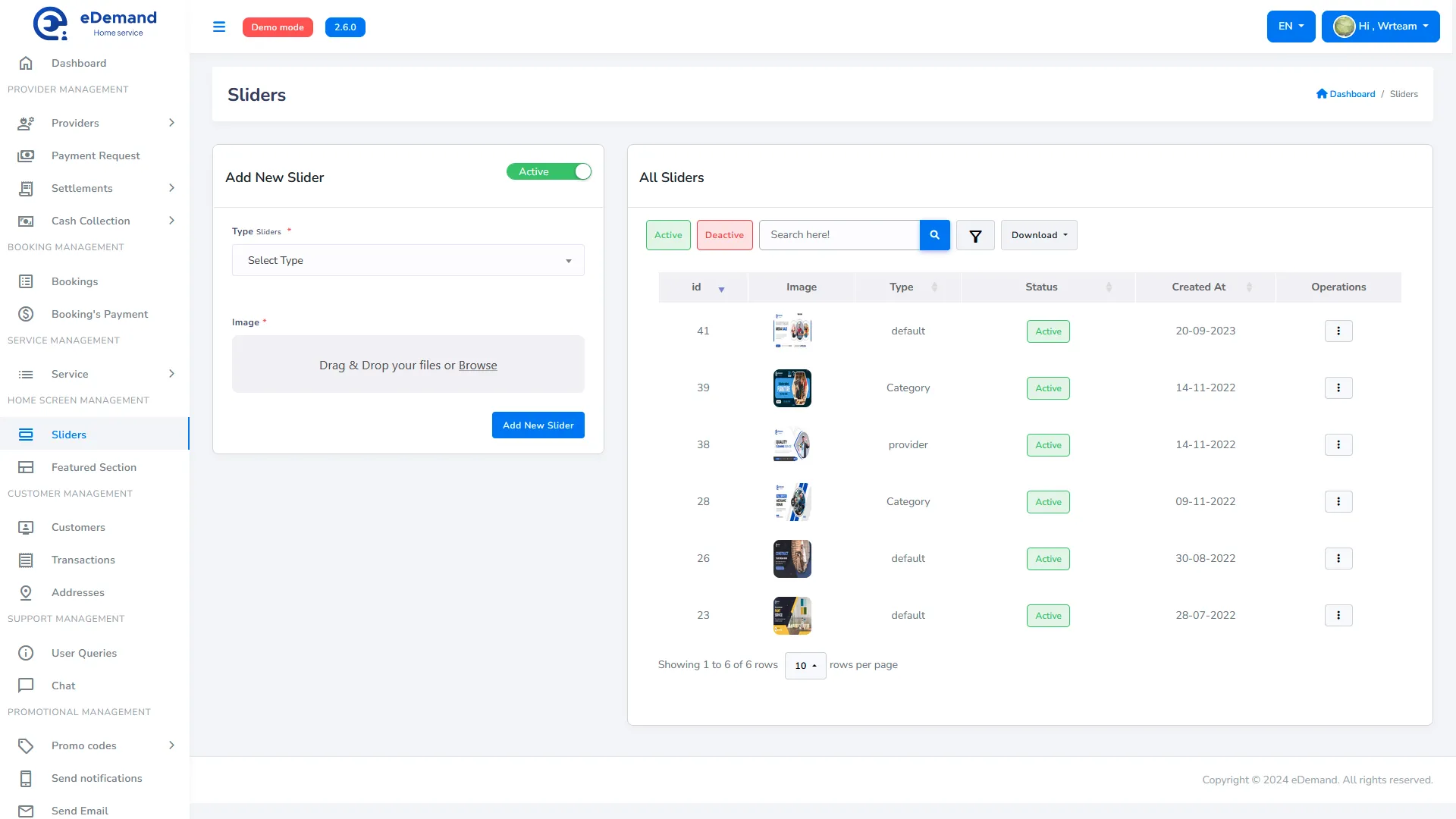The height and width of the screenshot is (819, 1456).
Task: Click the Search here input field
Action: pyautogui.click(x=839, y=235)
